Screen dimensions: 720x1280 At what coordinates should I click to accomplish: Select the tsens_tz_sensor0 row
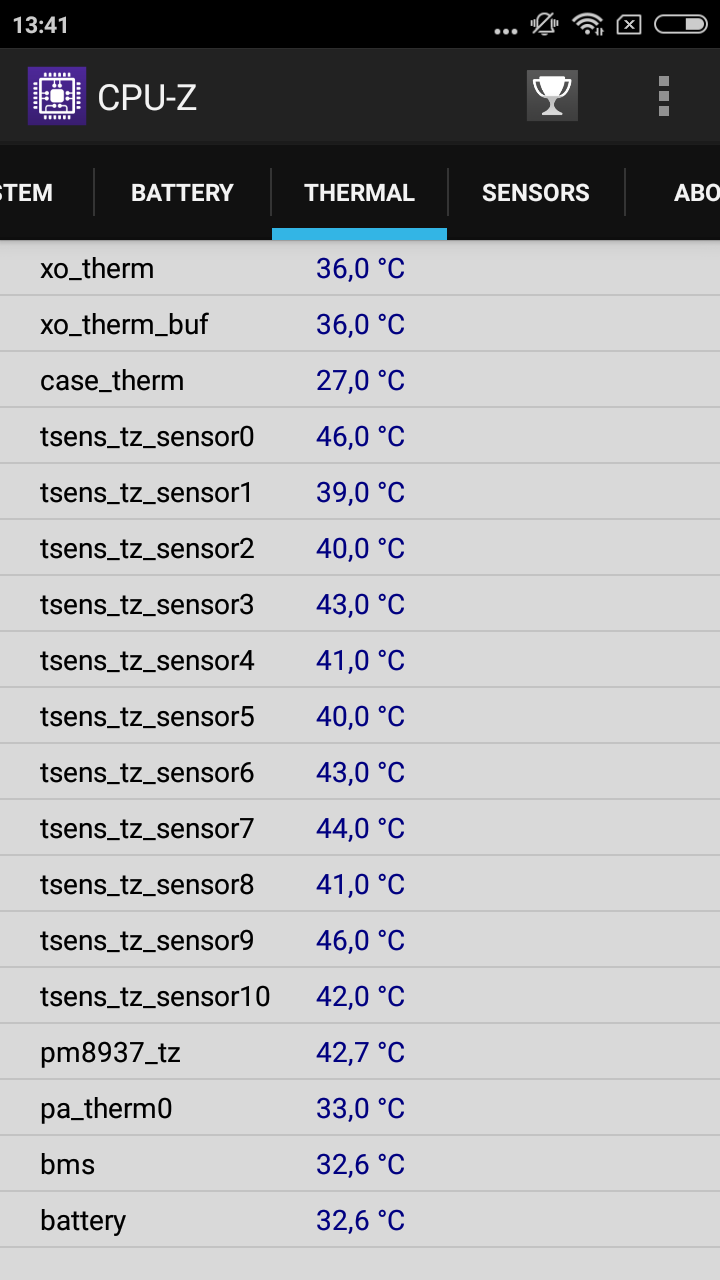360,437
